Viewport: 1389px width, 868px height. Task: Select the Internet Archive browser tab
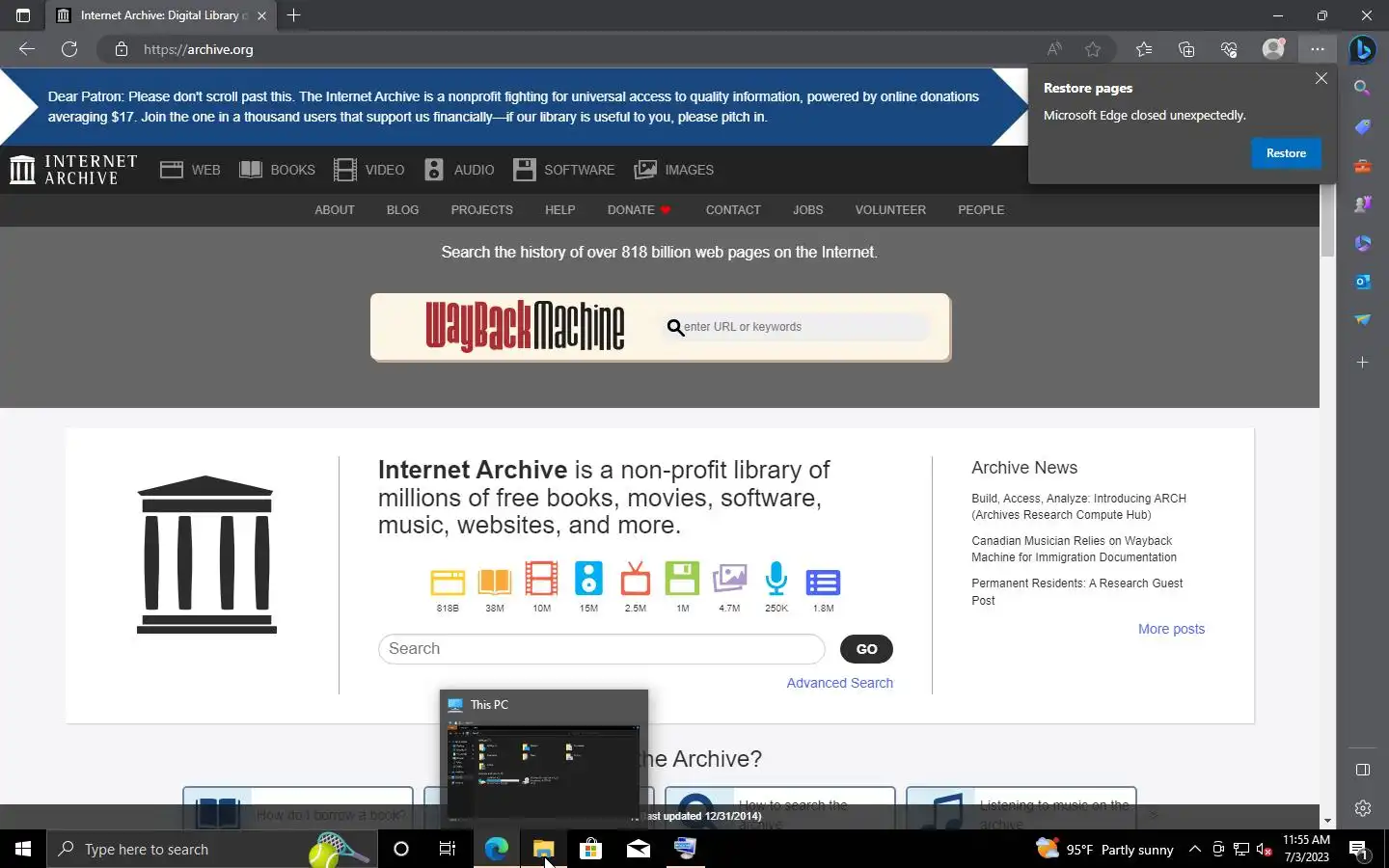click(x=159, y=15)
